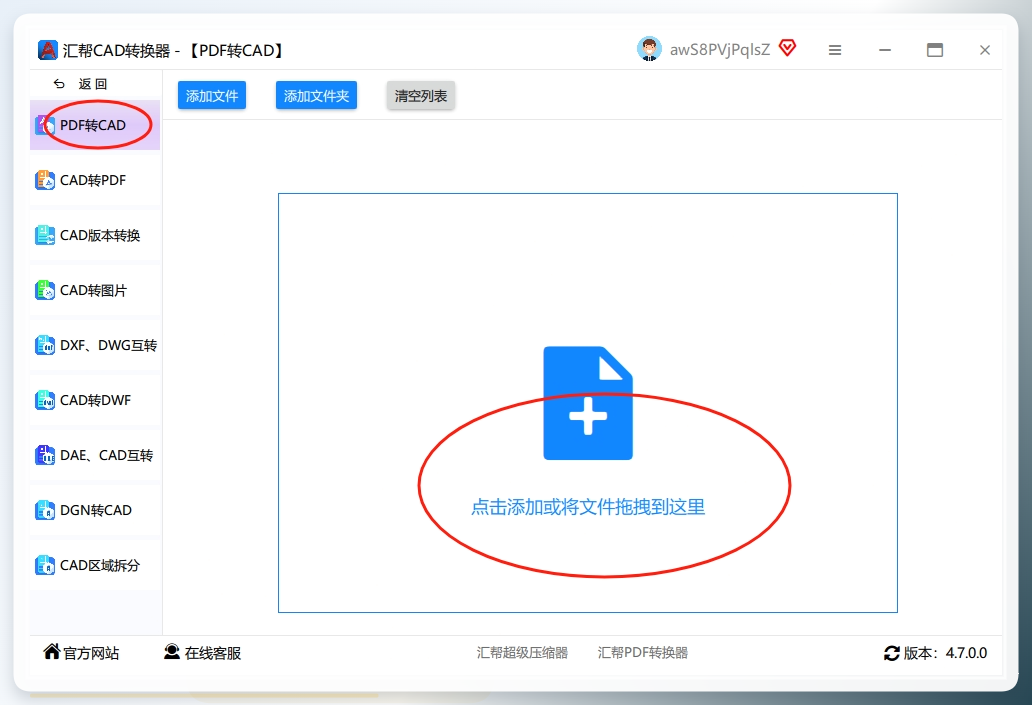Screen dimensions: 1032x705
Task: Open 汇帮超级压缩器 link
Action: pyautogui.click(x=522, y=652)
